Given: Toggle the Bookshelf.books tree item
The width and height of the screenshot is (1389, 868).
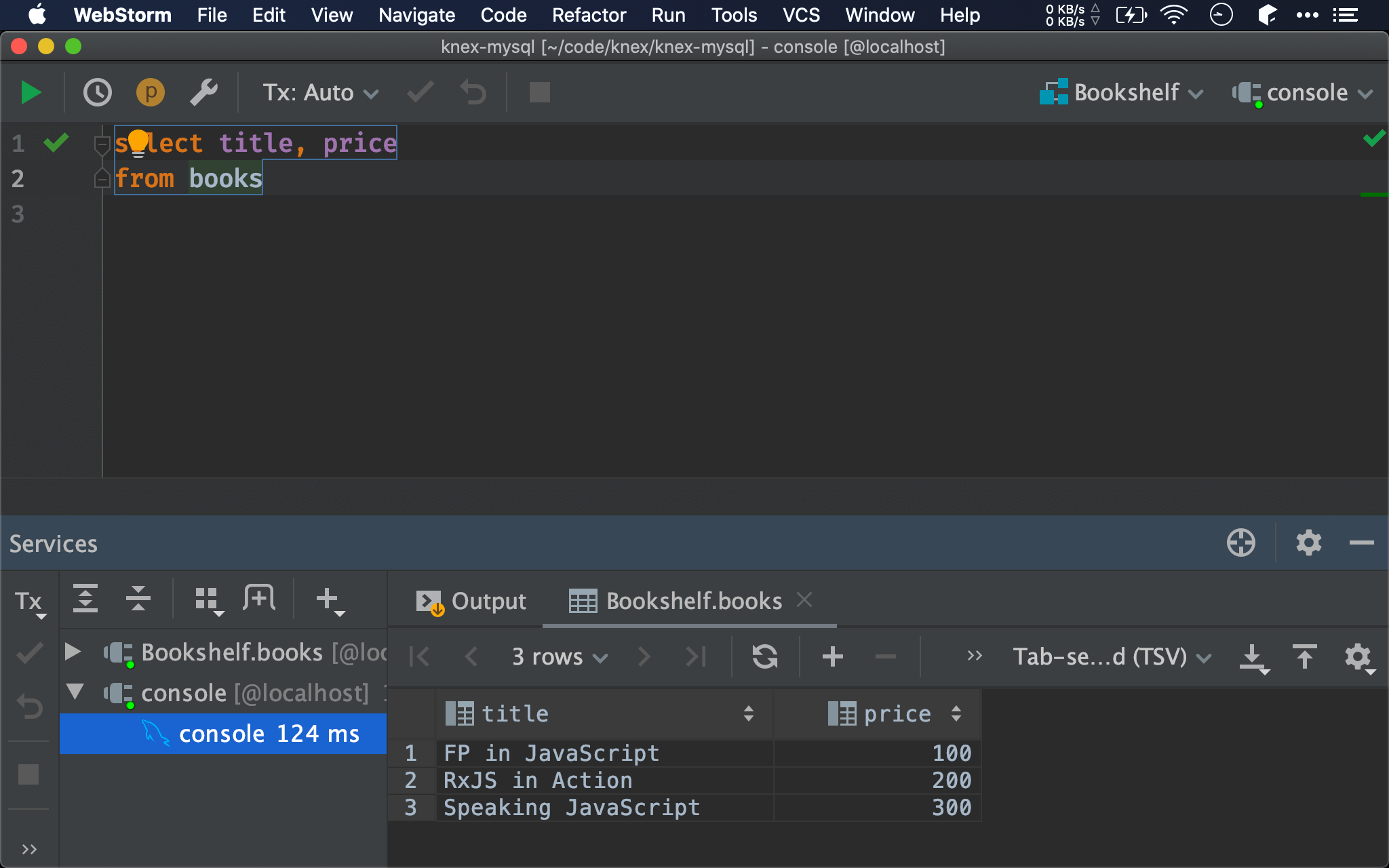Looking at the screenshot, I should click(x=75, y=651).
